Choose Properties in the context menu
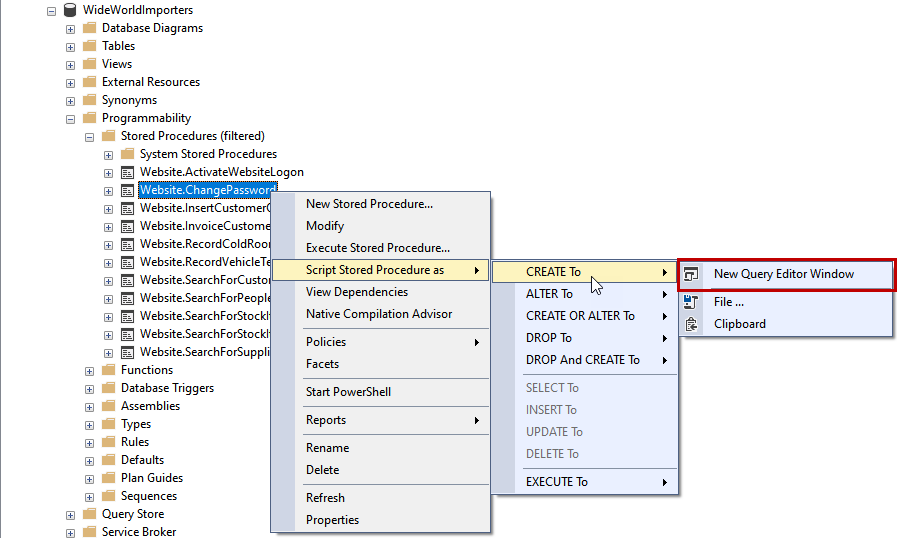Image resolution: width=897 pixels, height=538 pixels. [x=380, y=520]
